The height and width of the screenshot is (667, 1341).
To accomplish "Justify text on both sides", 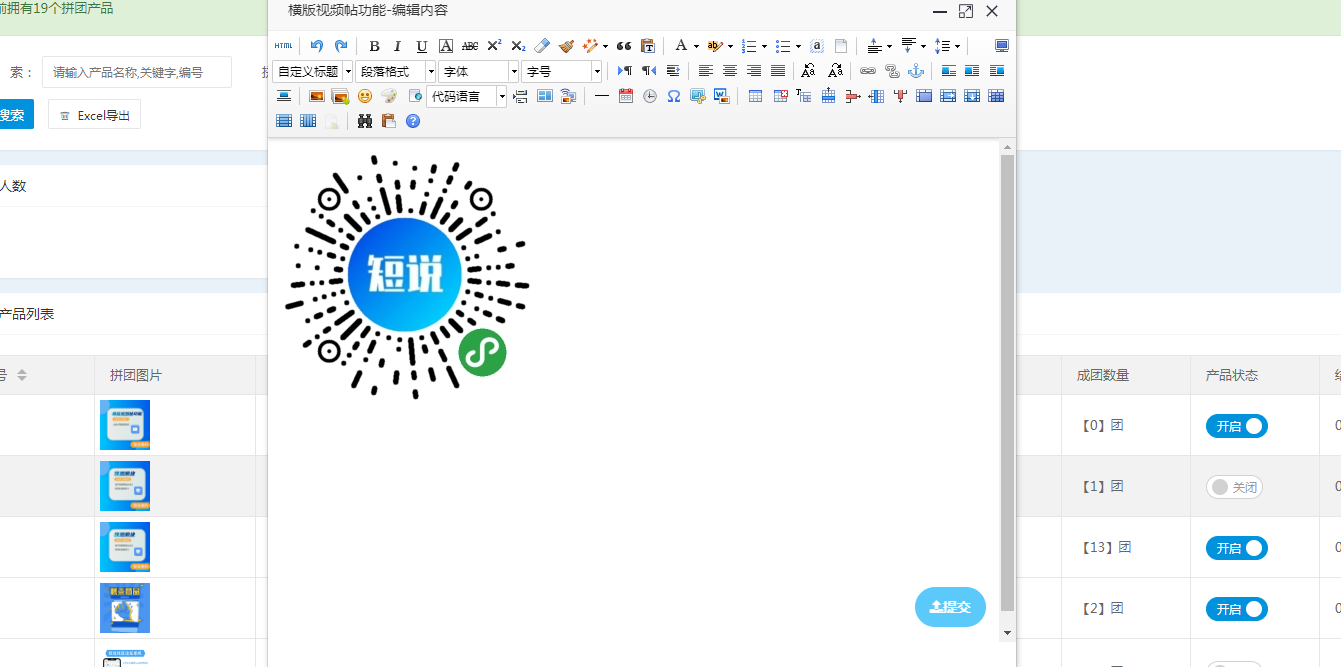I will point(778,71).
